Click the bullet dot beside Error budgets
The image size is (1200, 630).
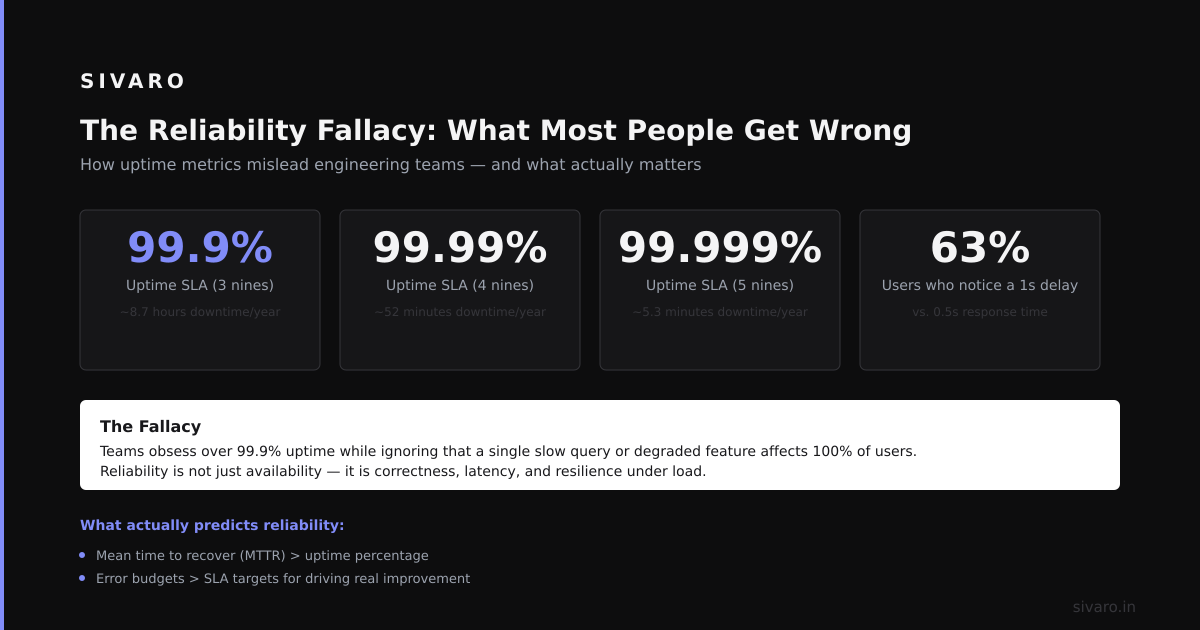pos(82,578)
